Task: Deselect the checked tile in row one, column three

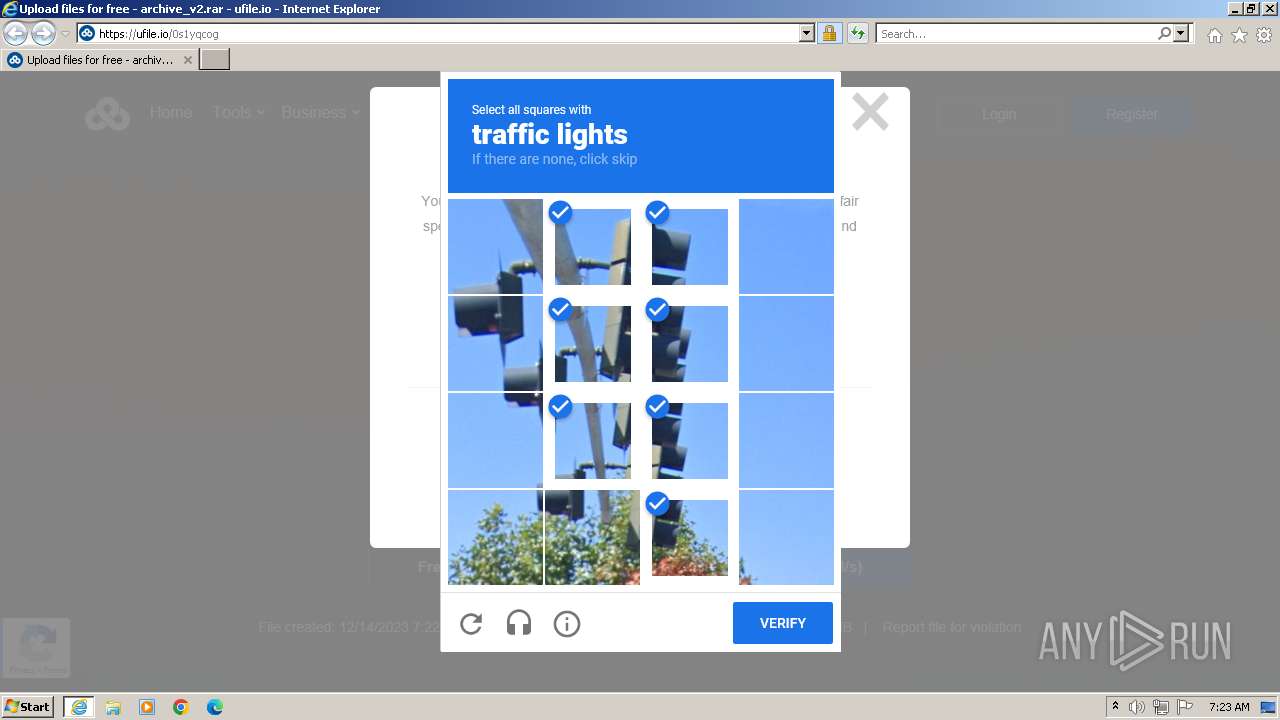Action: [x=689, y=246]
